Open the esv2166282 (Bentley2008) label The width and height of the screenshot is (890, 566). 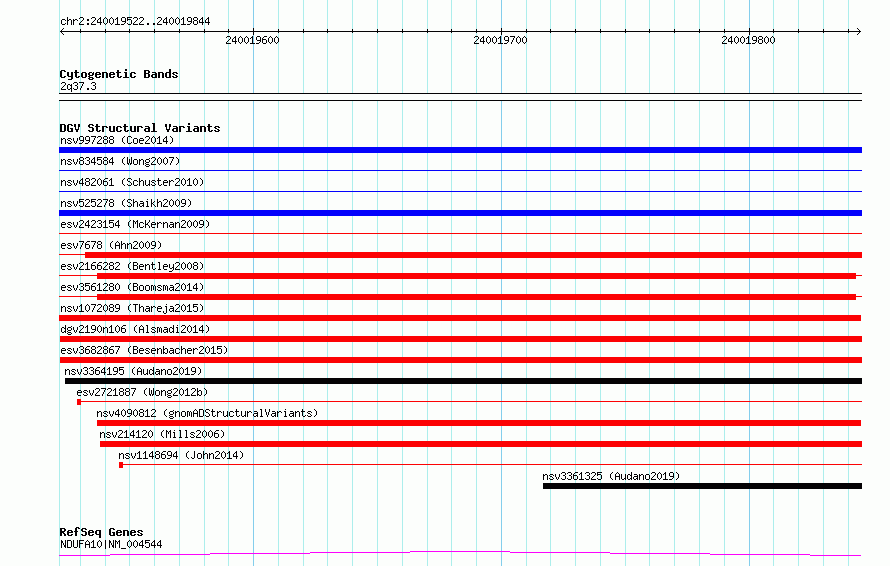point(132,266)
